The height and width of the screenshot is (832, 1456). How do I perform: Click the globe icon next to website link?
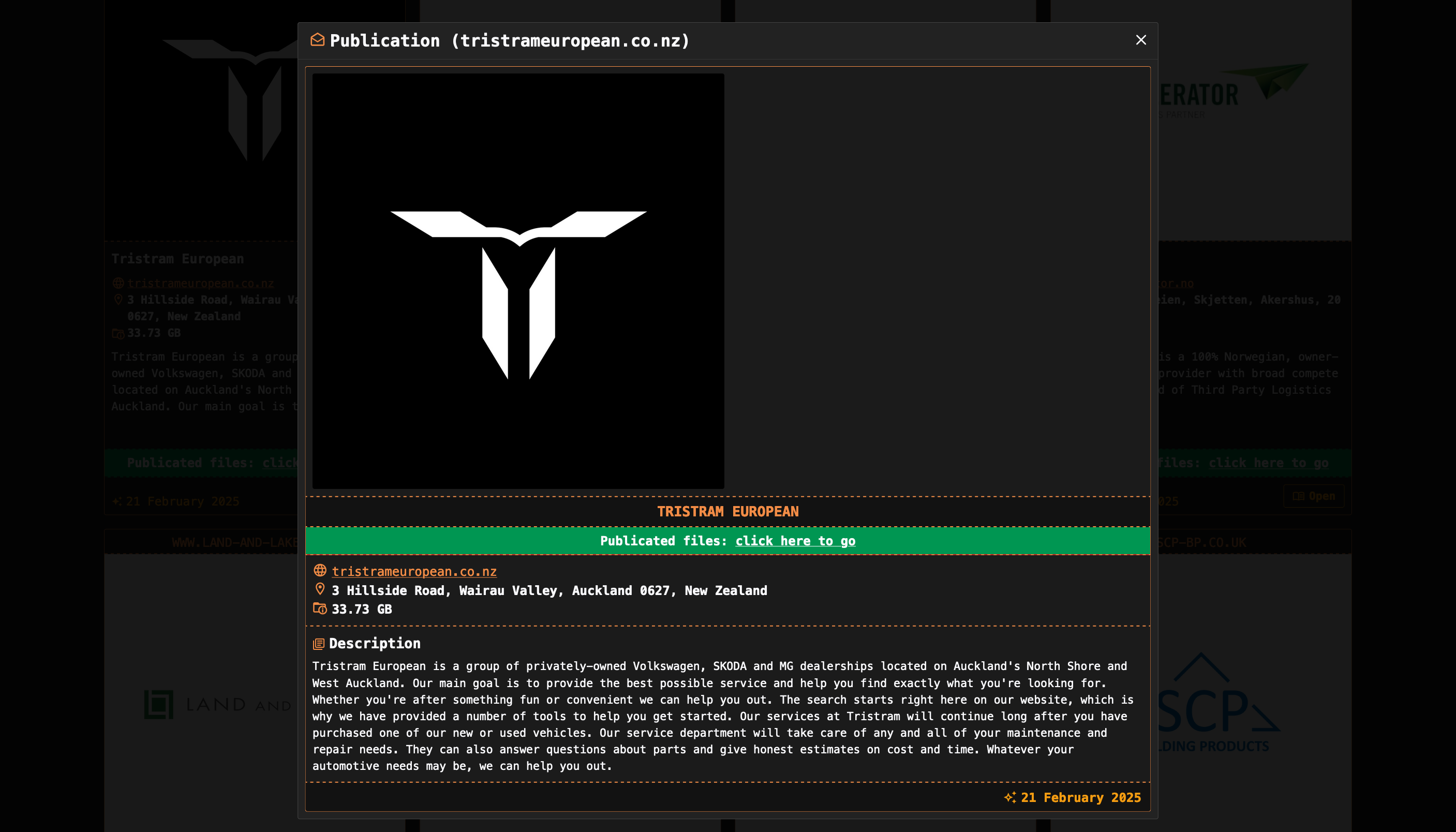[320, 571]
